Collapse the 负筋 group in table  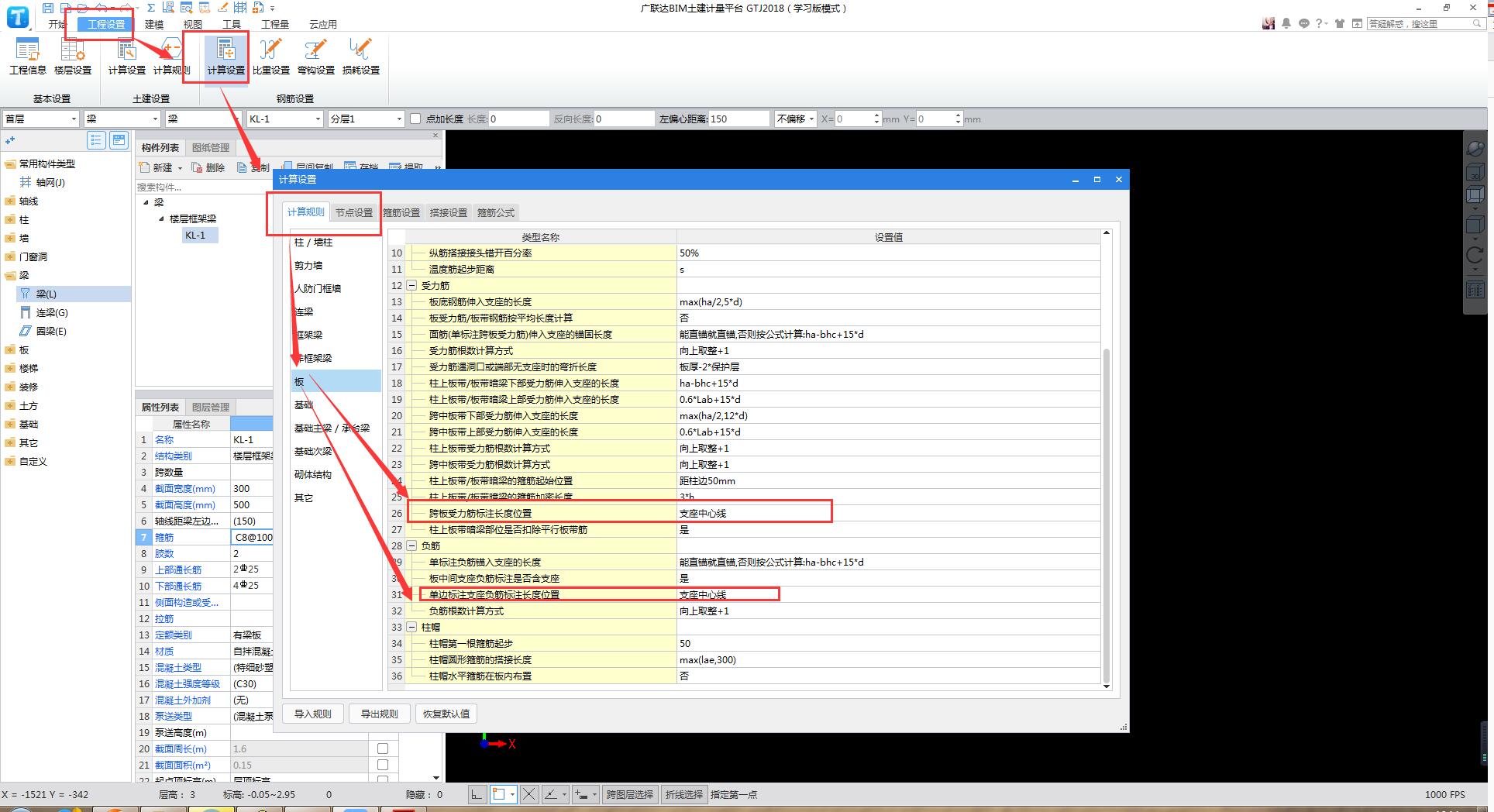(x=411, y=545)
